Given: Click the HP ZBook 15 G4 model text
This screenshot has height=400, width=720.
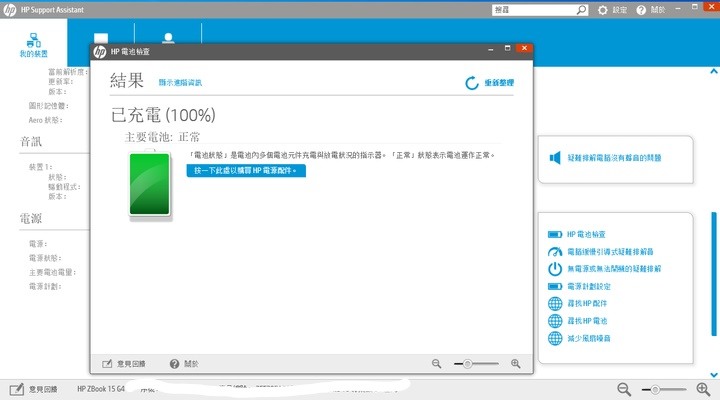Looking at the screenshot, I should [x=101, y=389].
